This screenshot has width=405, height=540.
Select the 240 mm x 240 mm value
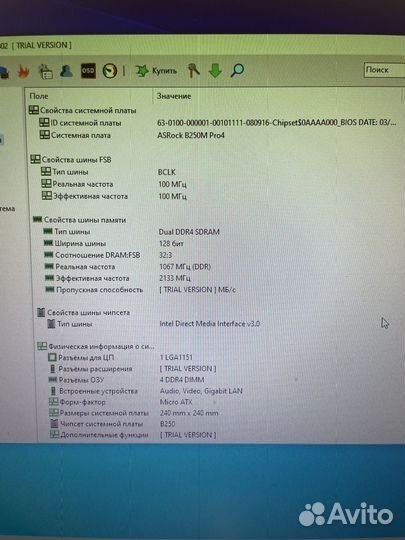tap(189, 413)
